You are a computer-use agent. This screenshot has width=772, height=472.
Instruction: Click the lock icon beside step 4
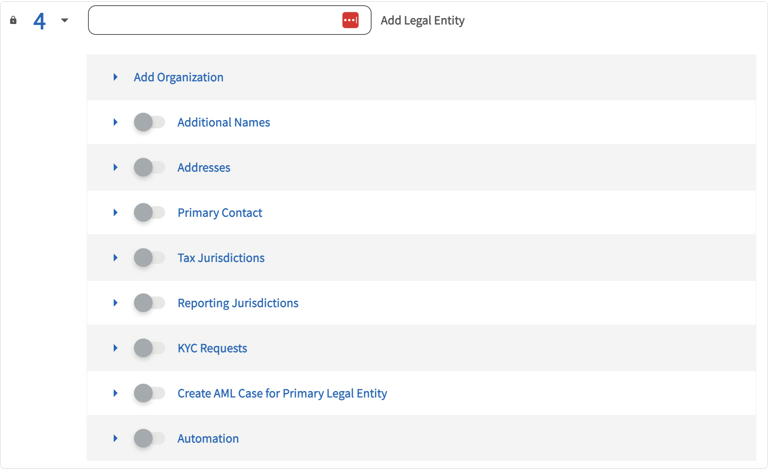[x=13, y=20]
